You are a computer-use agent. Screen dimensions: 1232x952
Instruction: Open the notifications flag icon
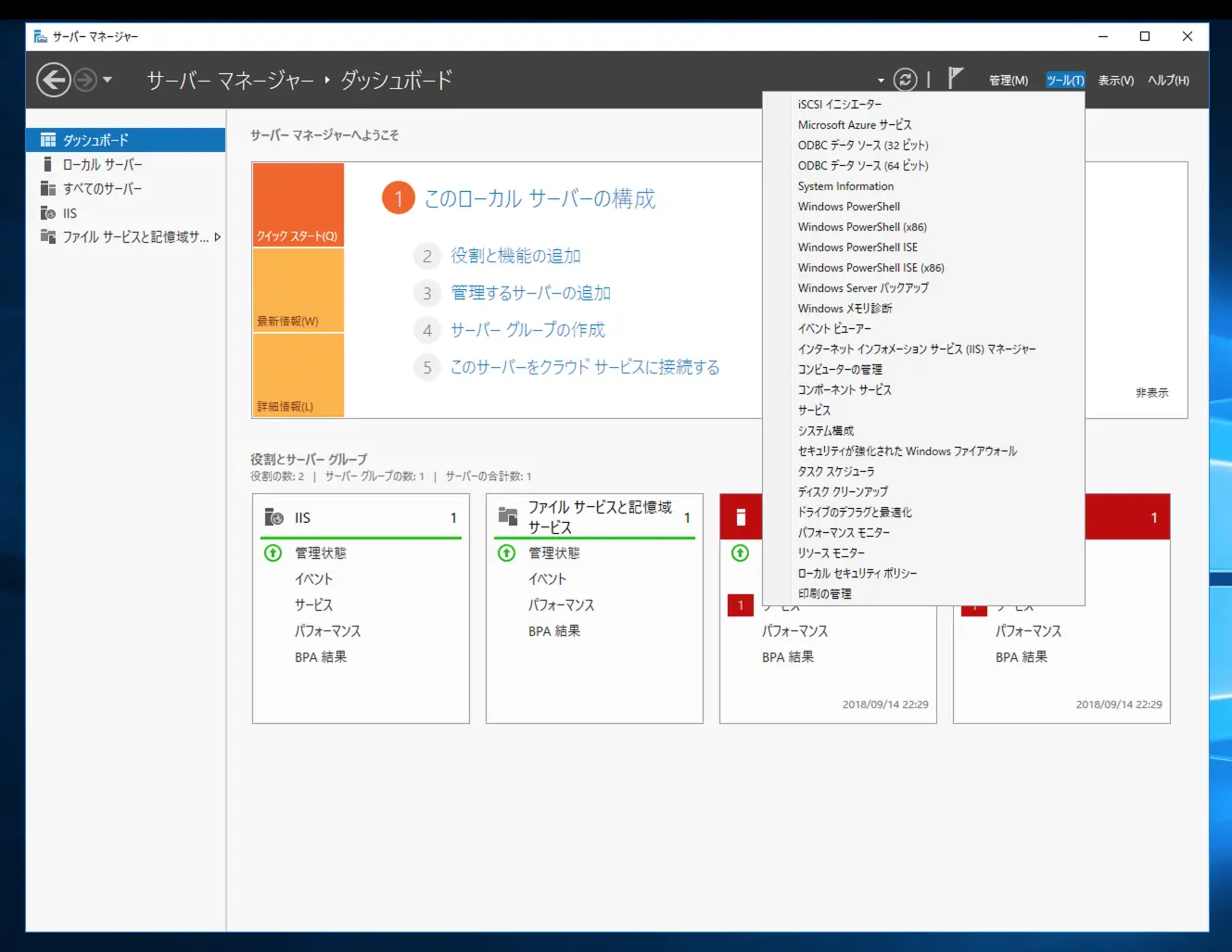click(954, 78)
